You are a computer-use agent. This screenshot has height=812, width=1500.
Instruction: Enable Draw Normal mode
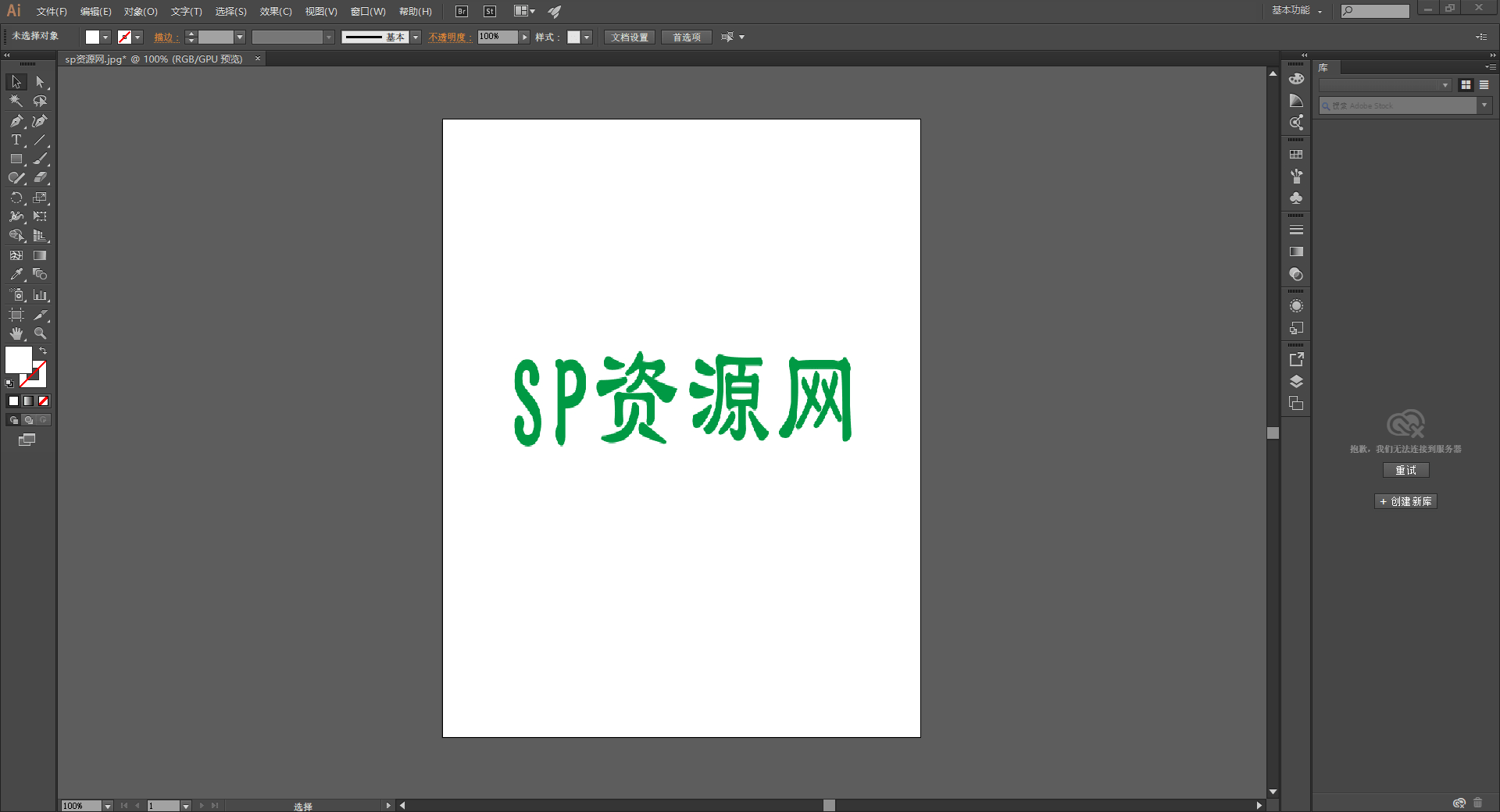(14, 420)
